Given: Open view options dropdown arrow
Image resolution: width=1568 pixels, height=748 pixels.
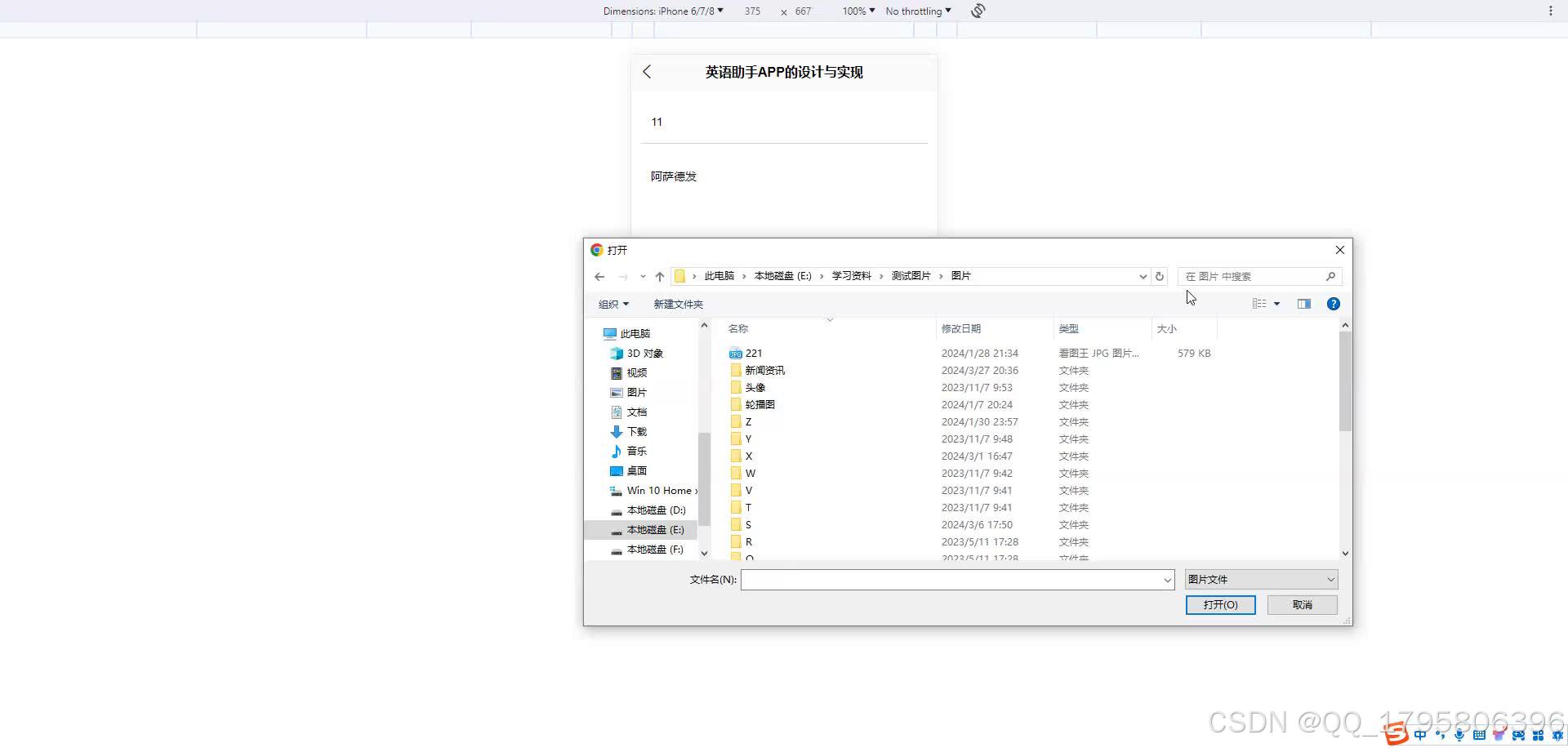Looking at the screenshot, I should click(x=1276, y=304).
